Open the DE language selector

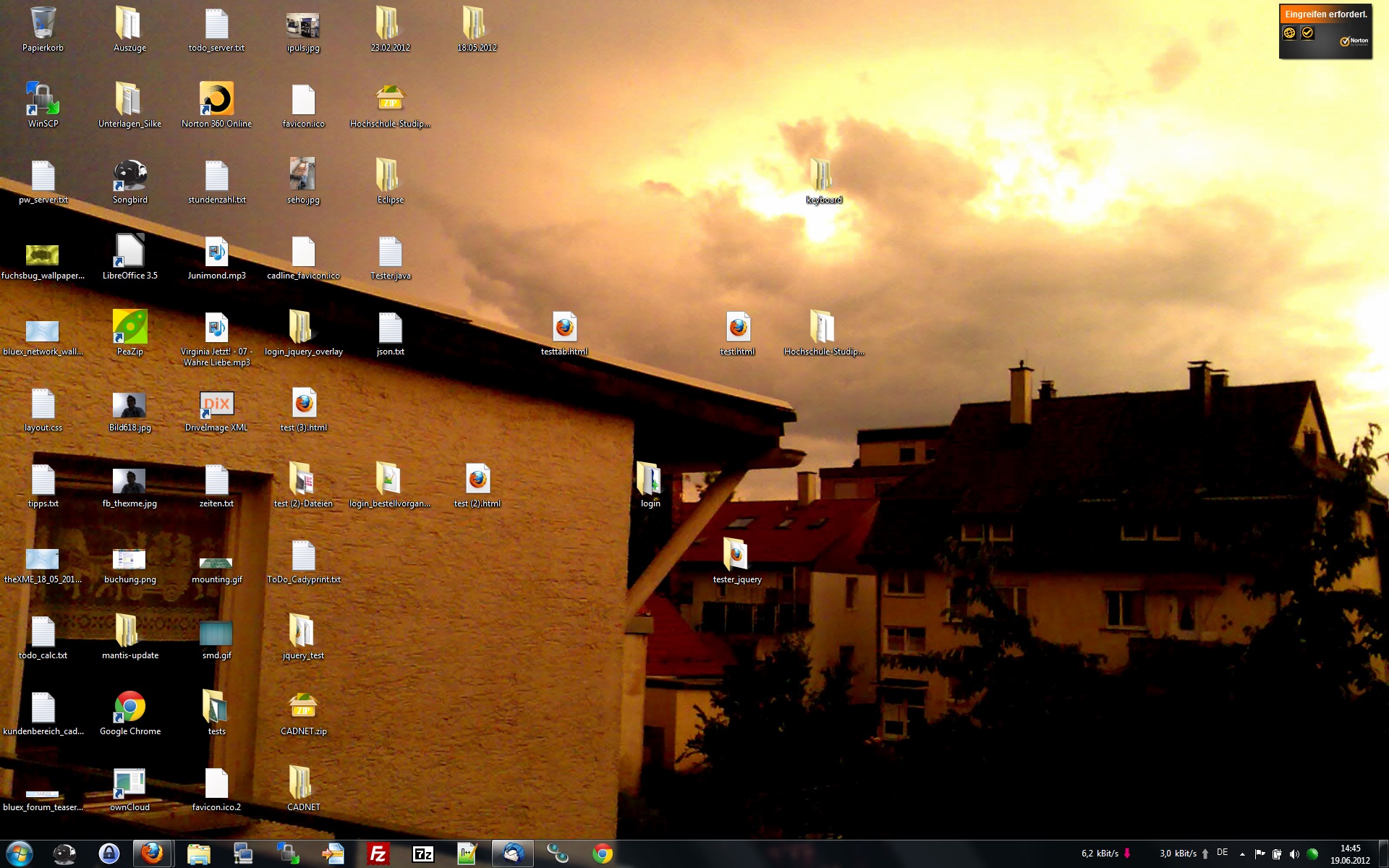pos(1222,853)
